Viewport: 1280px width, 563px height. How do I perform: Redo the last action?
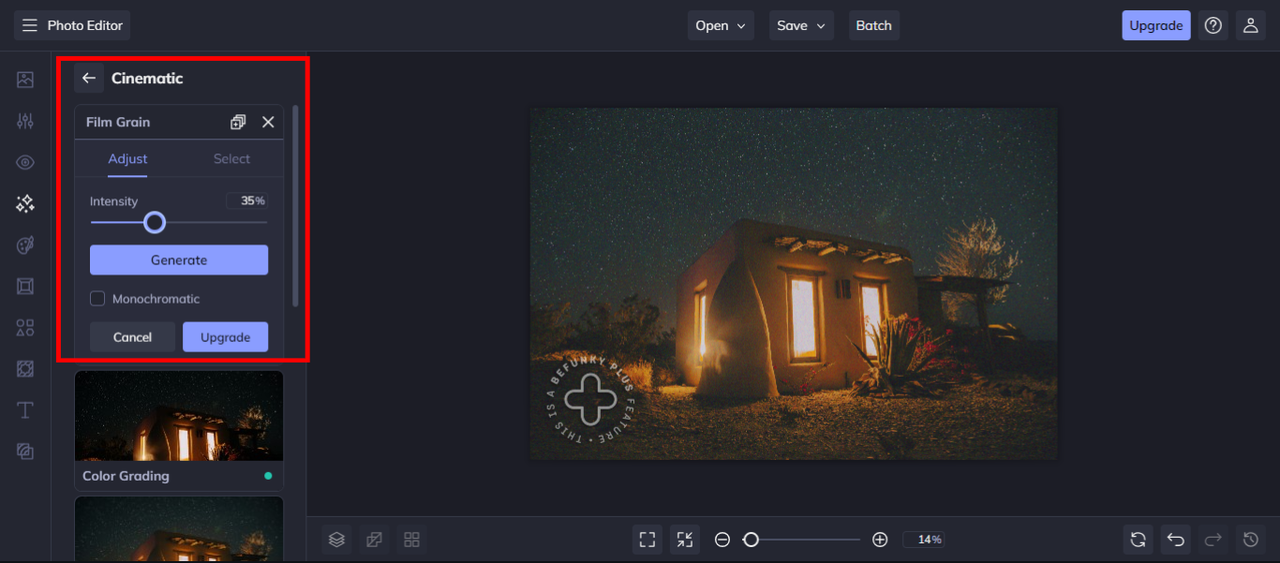[x=1213, y=539]
